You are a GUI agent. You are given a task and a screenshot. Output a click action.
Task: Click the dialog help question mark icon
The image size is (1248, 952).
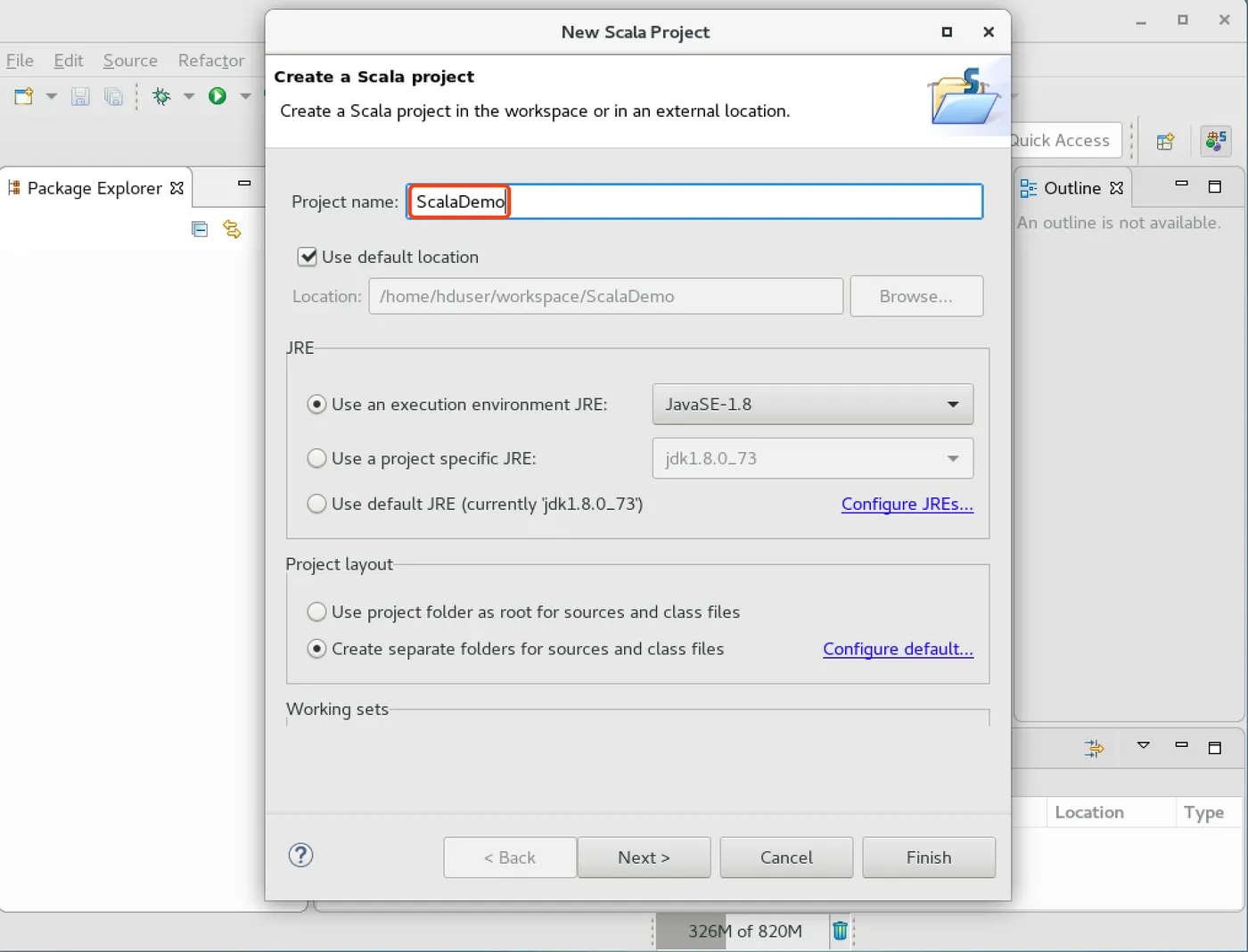click(301, 856)
